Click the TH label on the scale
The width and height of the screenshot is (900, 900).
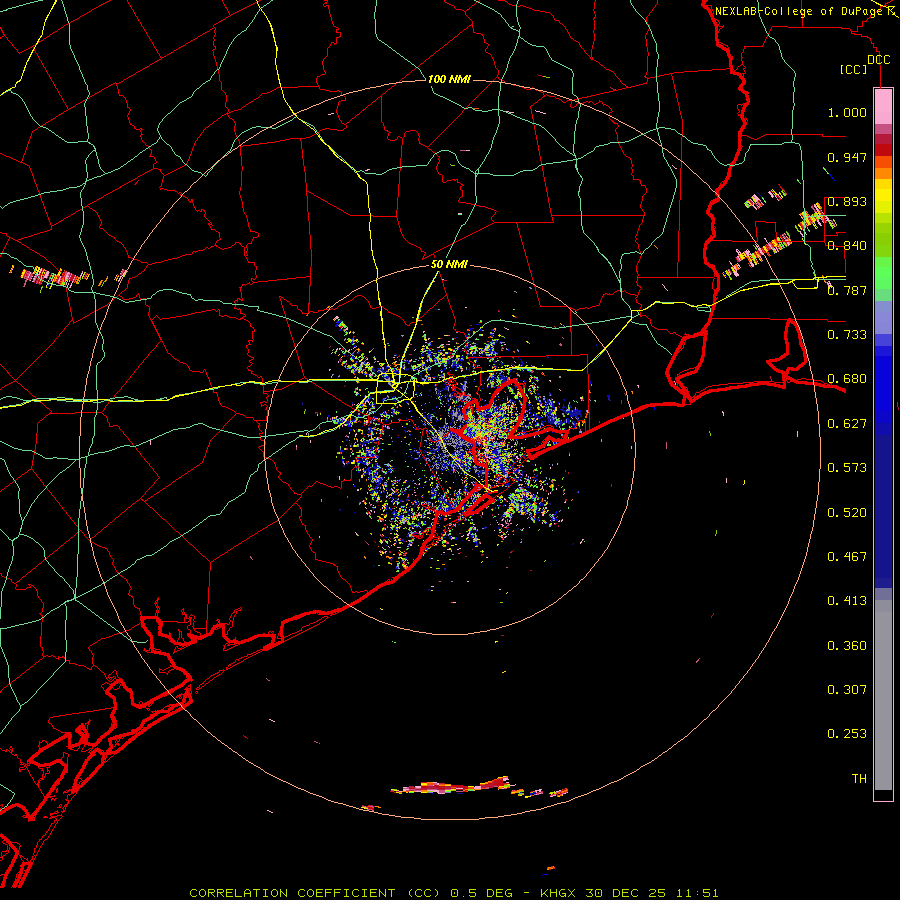click(x=859, y=779)
